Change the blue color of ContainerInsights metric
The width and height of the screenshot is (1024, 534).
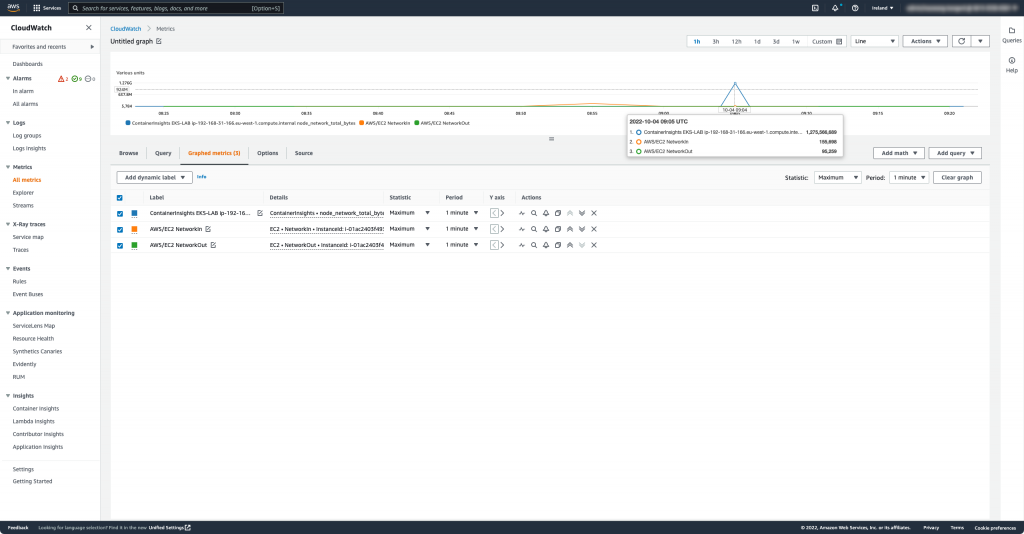point(135,213)
